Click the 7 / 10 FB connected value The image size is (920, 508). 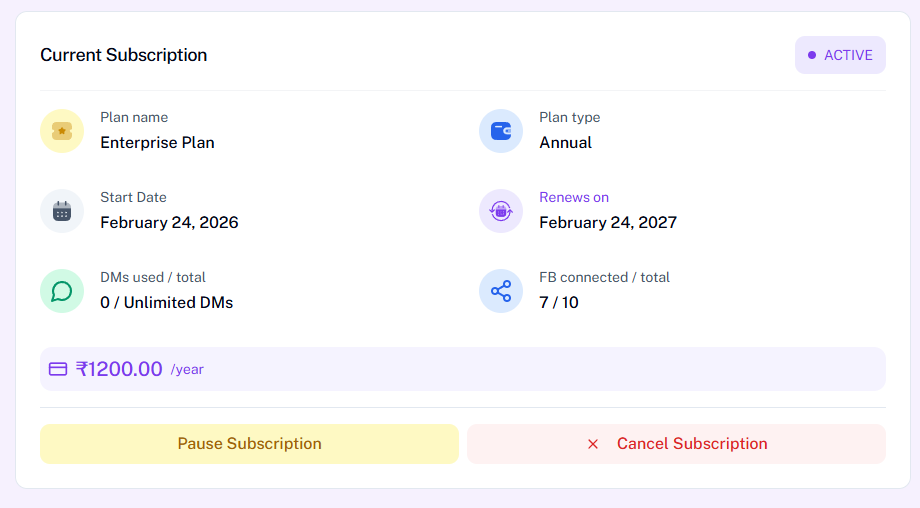(558, 302)
